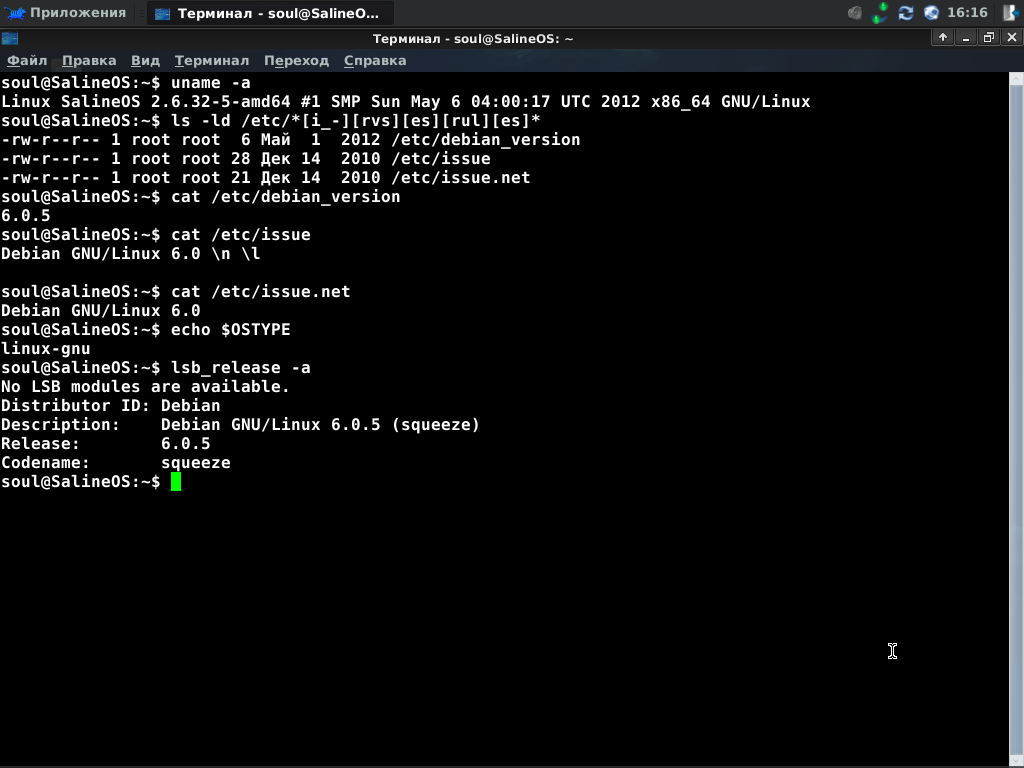Open the Файл menu
The image size is (1024, 768).
27,61
